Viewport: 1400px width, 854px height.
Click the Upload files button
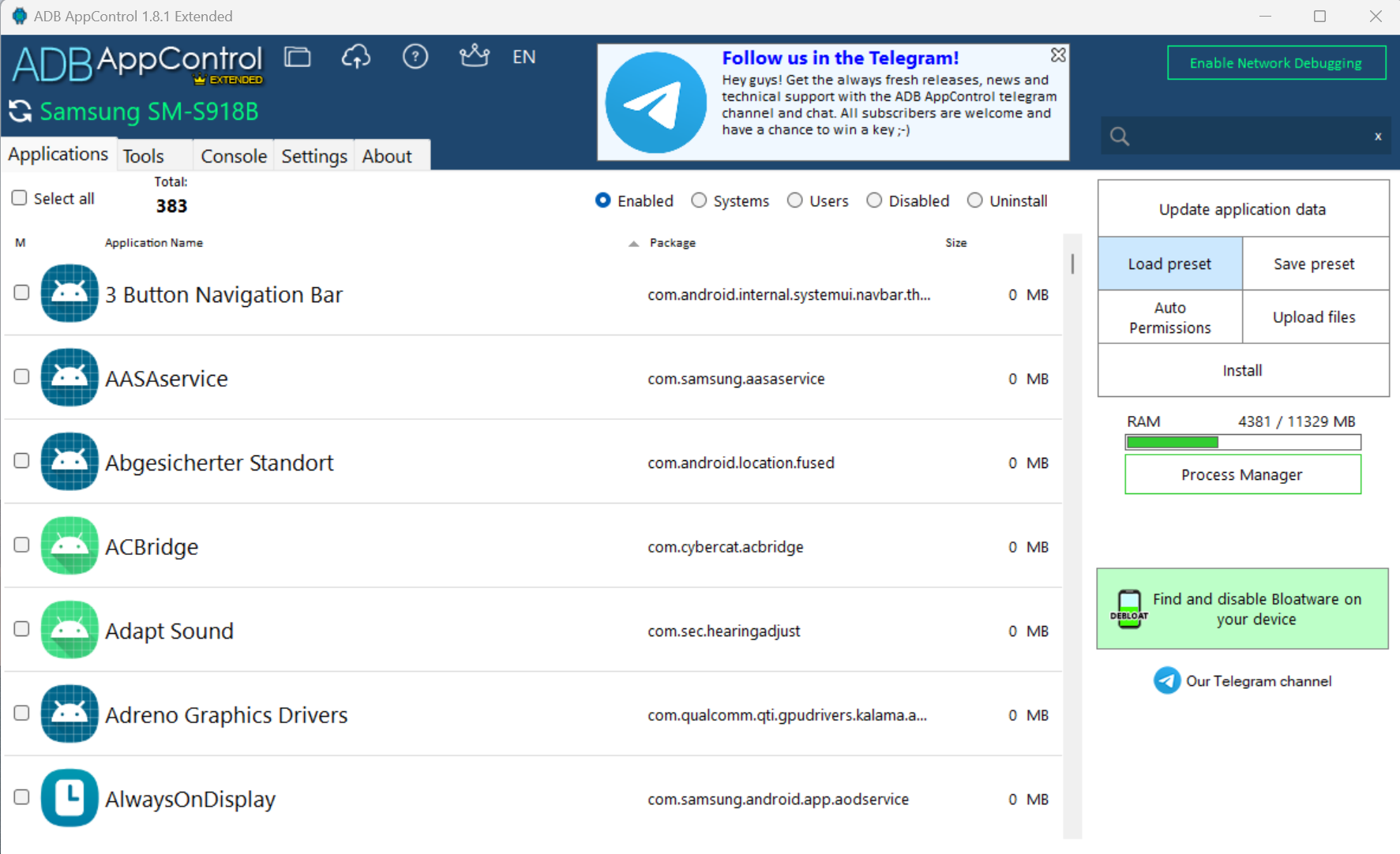coord(1315,317)
